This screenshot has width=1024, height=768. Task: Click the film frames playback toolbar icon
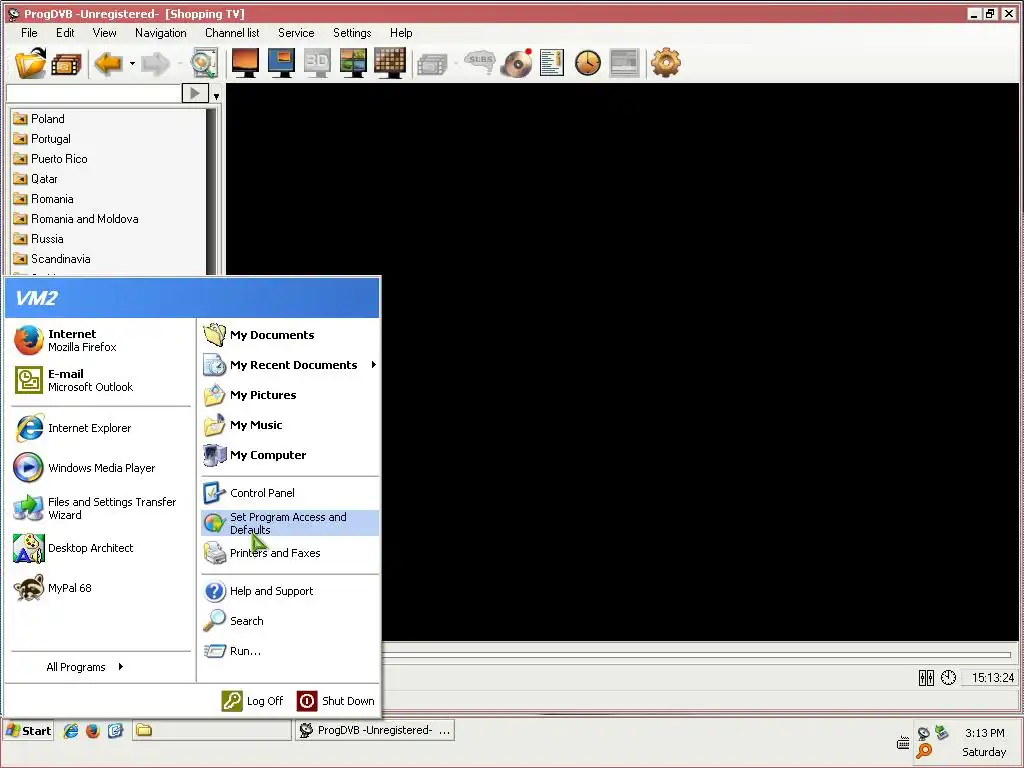tap(66, 64)
